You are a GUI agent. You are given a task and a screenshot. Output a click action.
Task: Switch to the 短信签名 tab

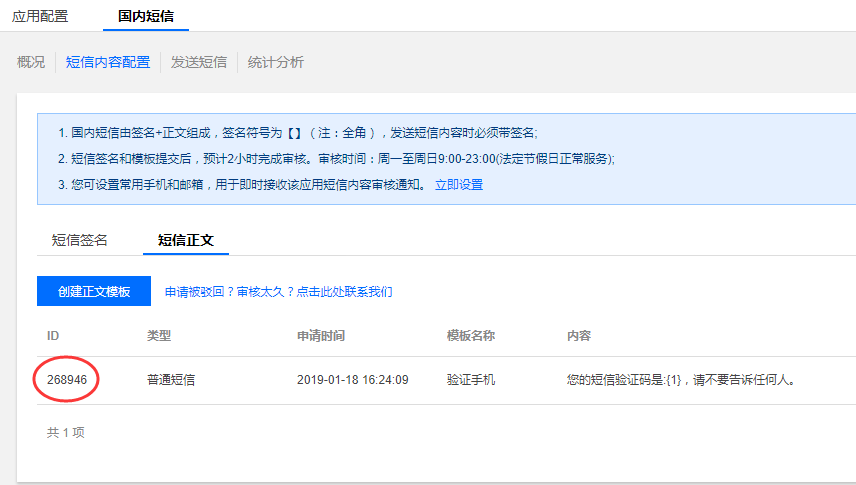coord(79,240)
